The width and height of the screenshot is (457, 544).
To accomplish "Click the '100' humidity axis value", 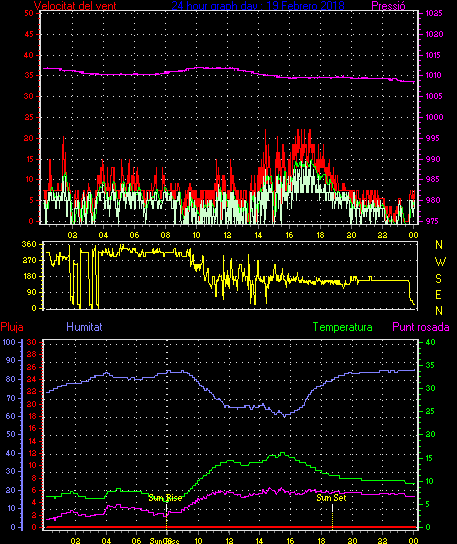I will pos(9,342).
